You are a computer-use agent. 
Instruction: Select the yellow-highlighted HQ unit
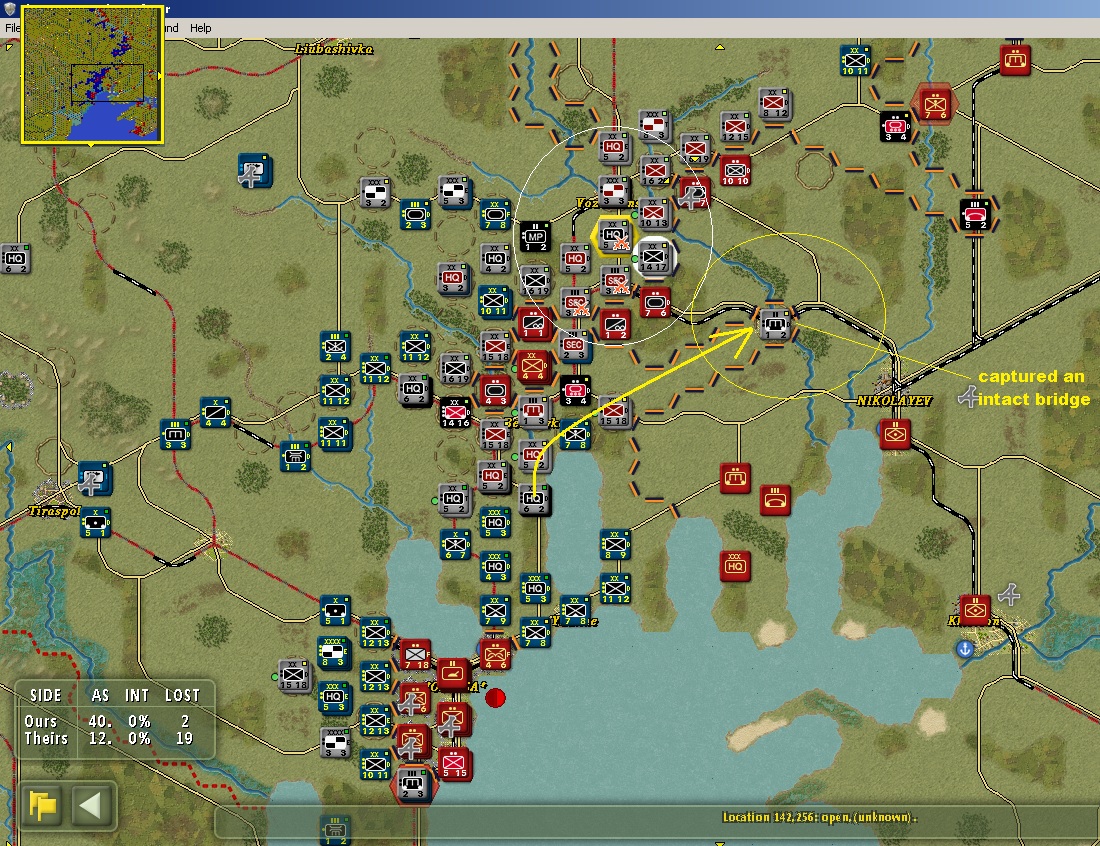click(x=613, y=236)
